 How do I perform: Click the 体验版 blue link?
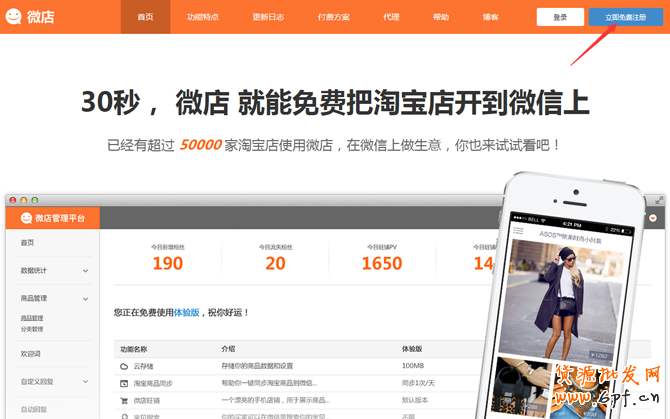(186, 313)
